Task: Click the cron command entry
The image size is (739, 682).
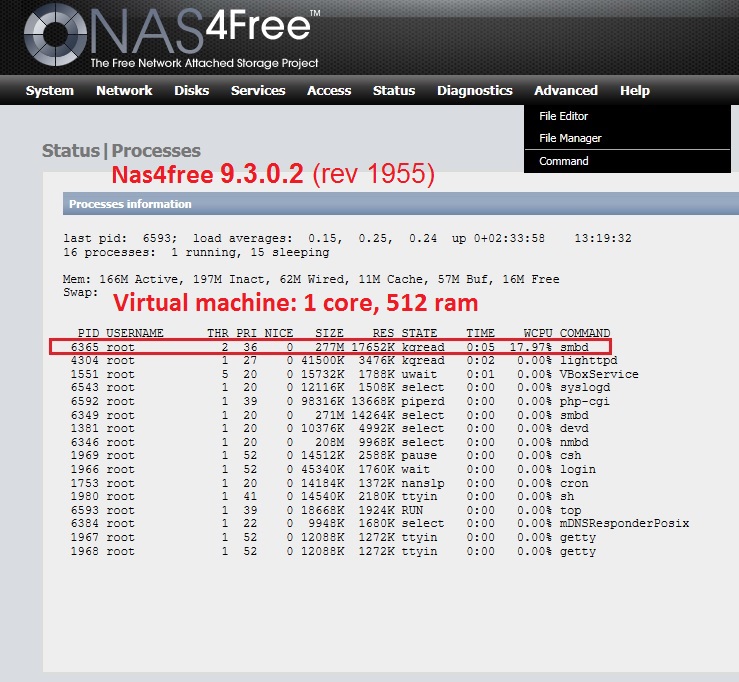Action: click(574, 483)
